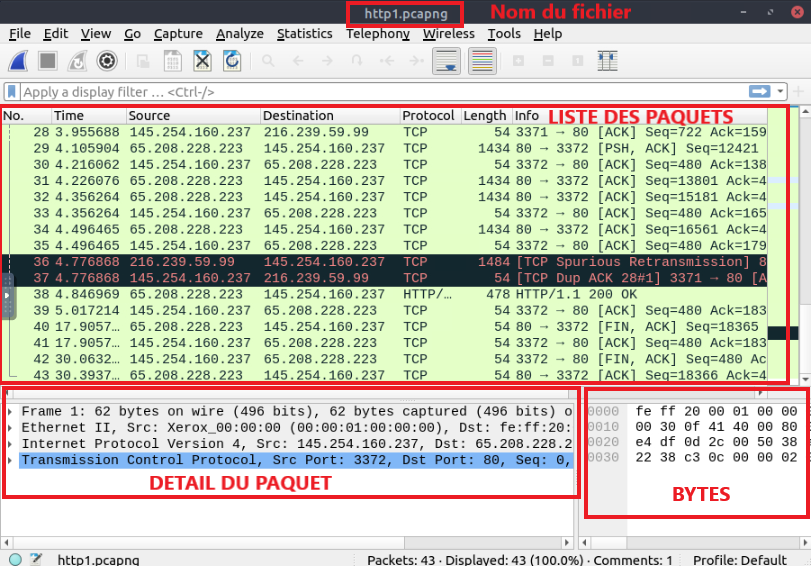Save this capture file icon
The width and height of the screenshot is (811, 566).
click(x=172, y=61)
